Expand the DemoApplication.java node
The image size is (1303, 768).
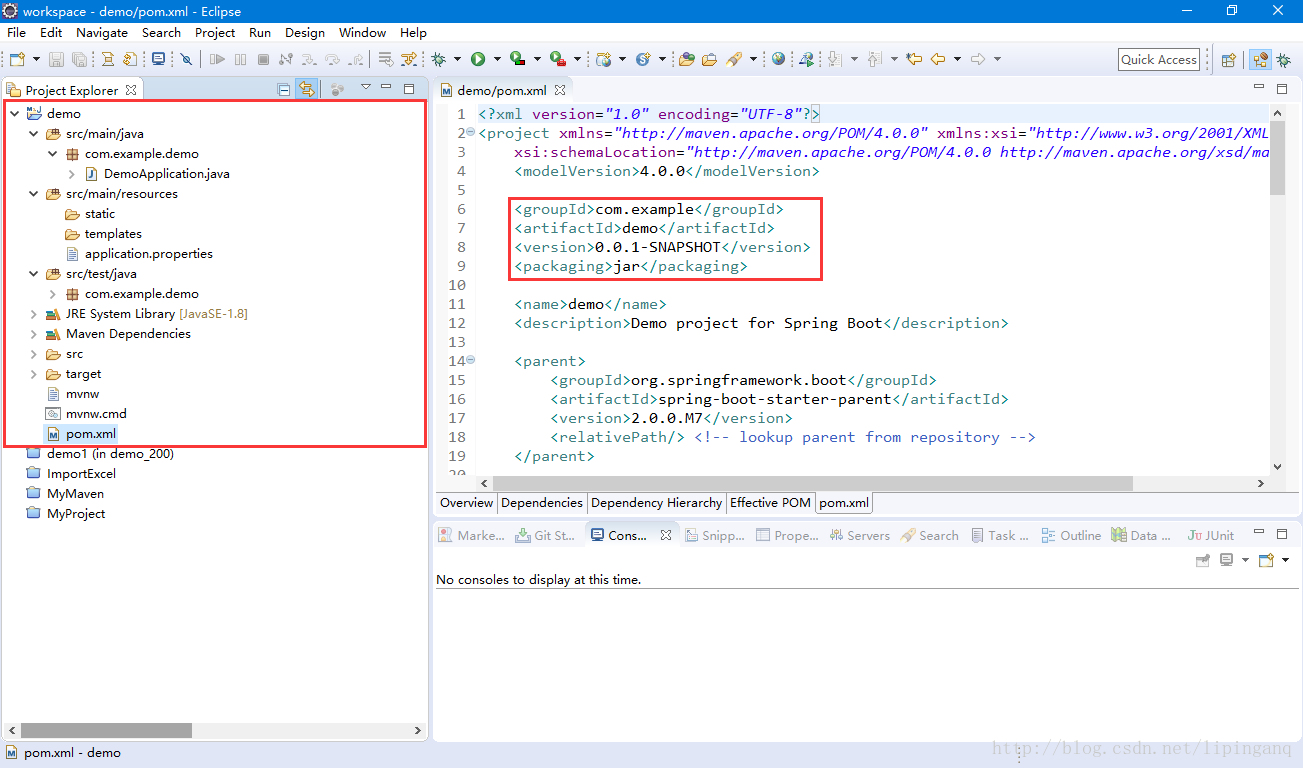point(72,174)
